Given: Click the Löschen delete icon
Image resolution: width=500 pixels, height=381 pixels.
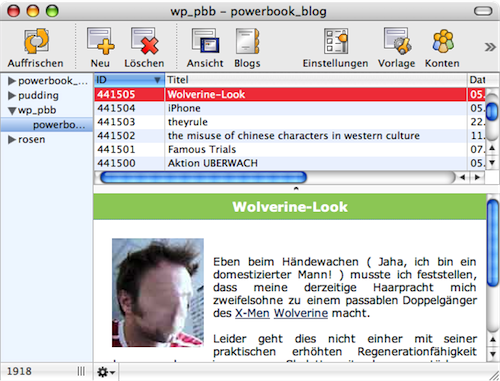Looking at the screenshot, I should 144,41.
